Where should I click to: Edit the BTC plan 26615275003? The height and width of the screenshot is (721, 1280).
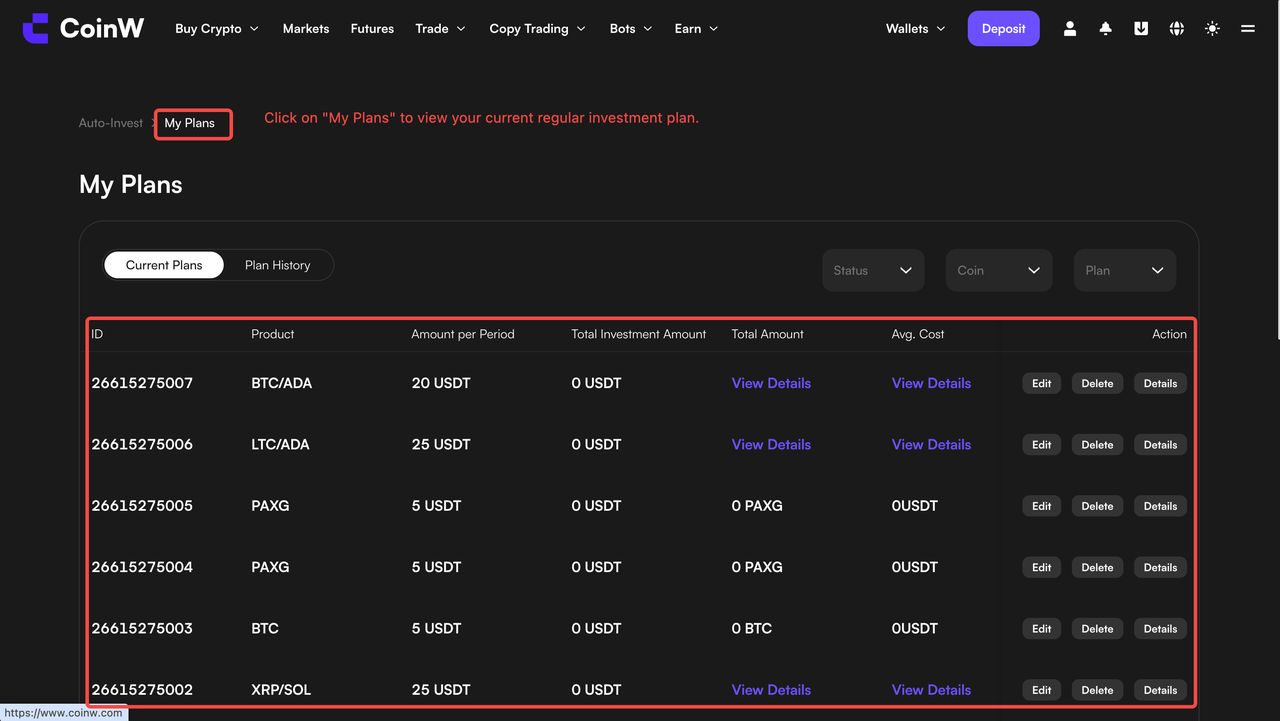point(1042,629)
